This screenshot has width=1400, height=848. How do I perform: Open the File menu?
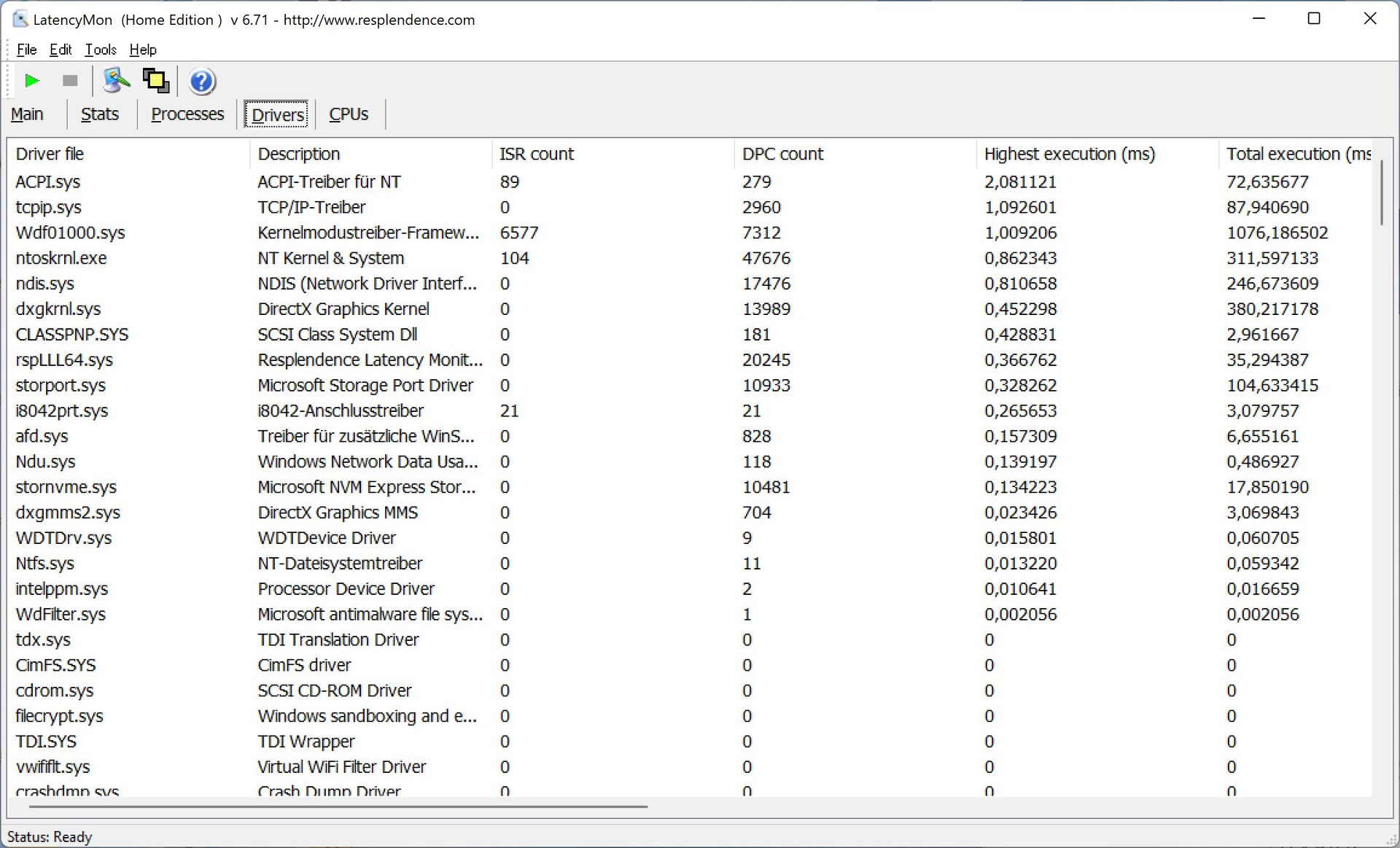pos(26,50)
